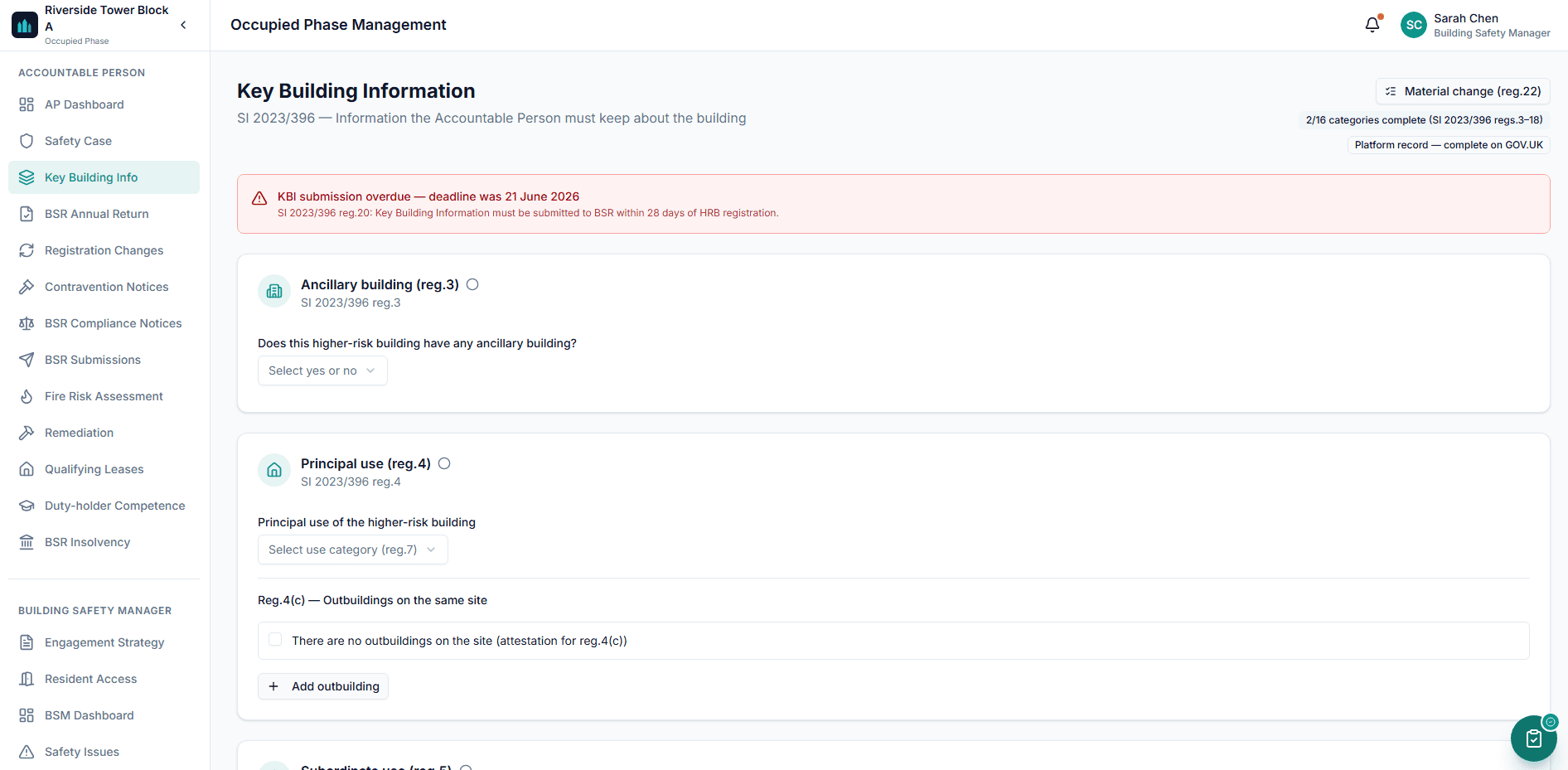Click the Qualifying Leases house icon
The width and height of the screenshot is (1568, 770).
click(27, 469)
